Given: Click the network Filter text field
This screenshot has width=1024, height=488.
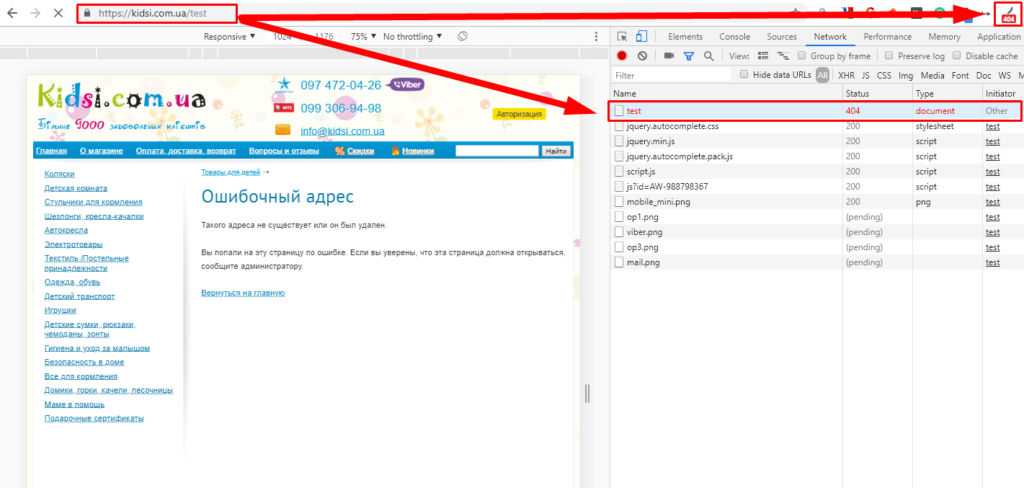Looking at the screenshot, I should pyautogui.click(x=672, y=75).
